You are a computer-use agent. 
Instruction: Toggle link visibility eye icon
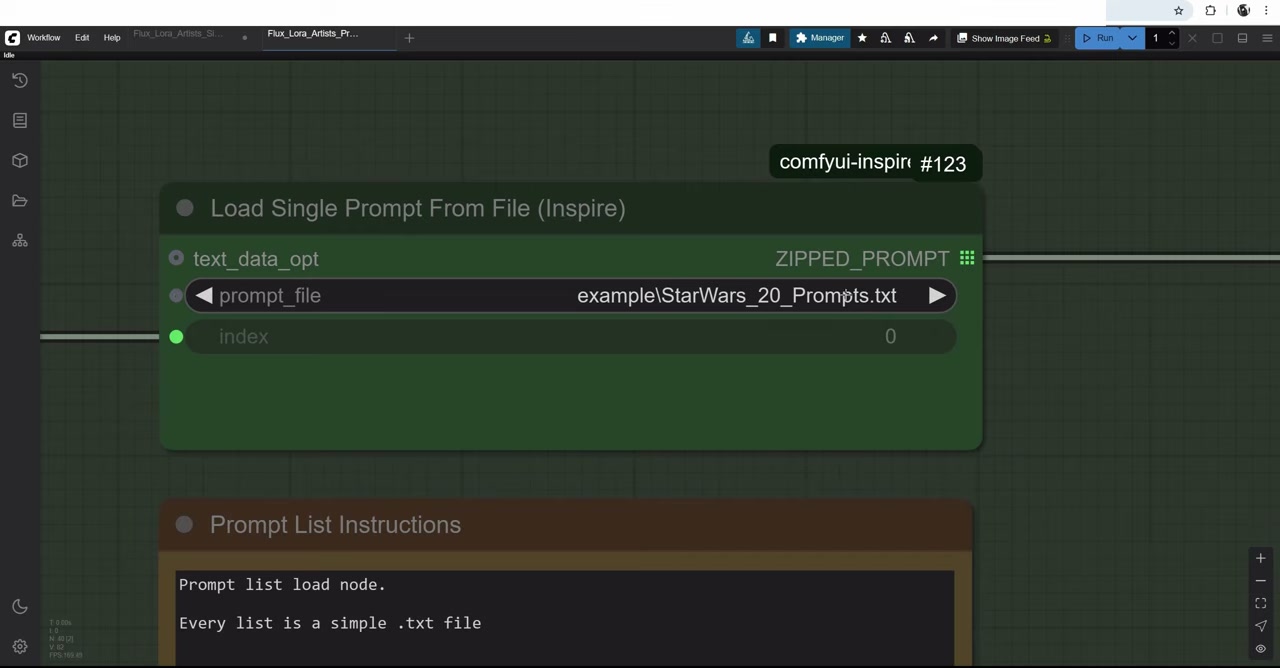(x=1260, y=649)
